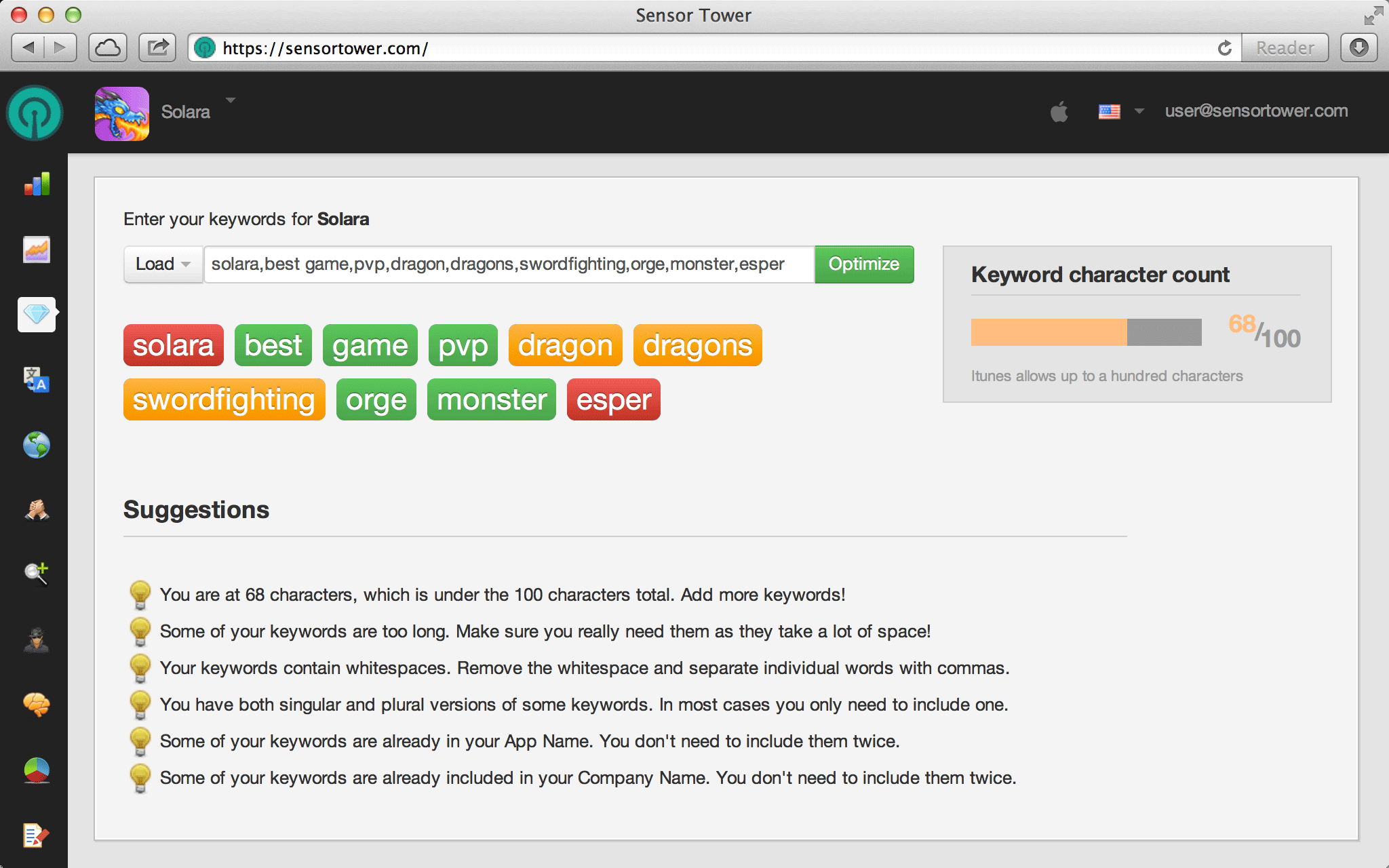Image resolution: width=1389 pixels, height=868 pixels.
Task: Select the diamond keyword optimization icon
Action: pos(37,314)
